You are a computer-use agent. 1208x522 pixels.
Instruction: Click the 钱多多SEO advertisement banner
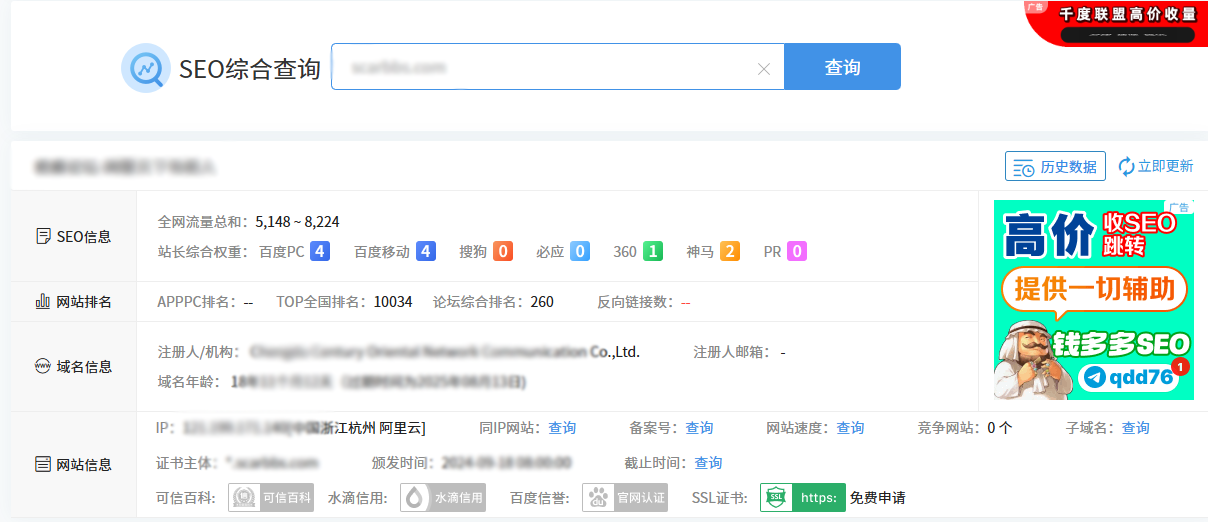pos(1093,300)
